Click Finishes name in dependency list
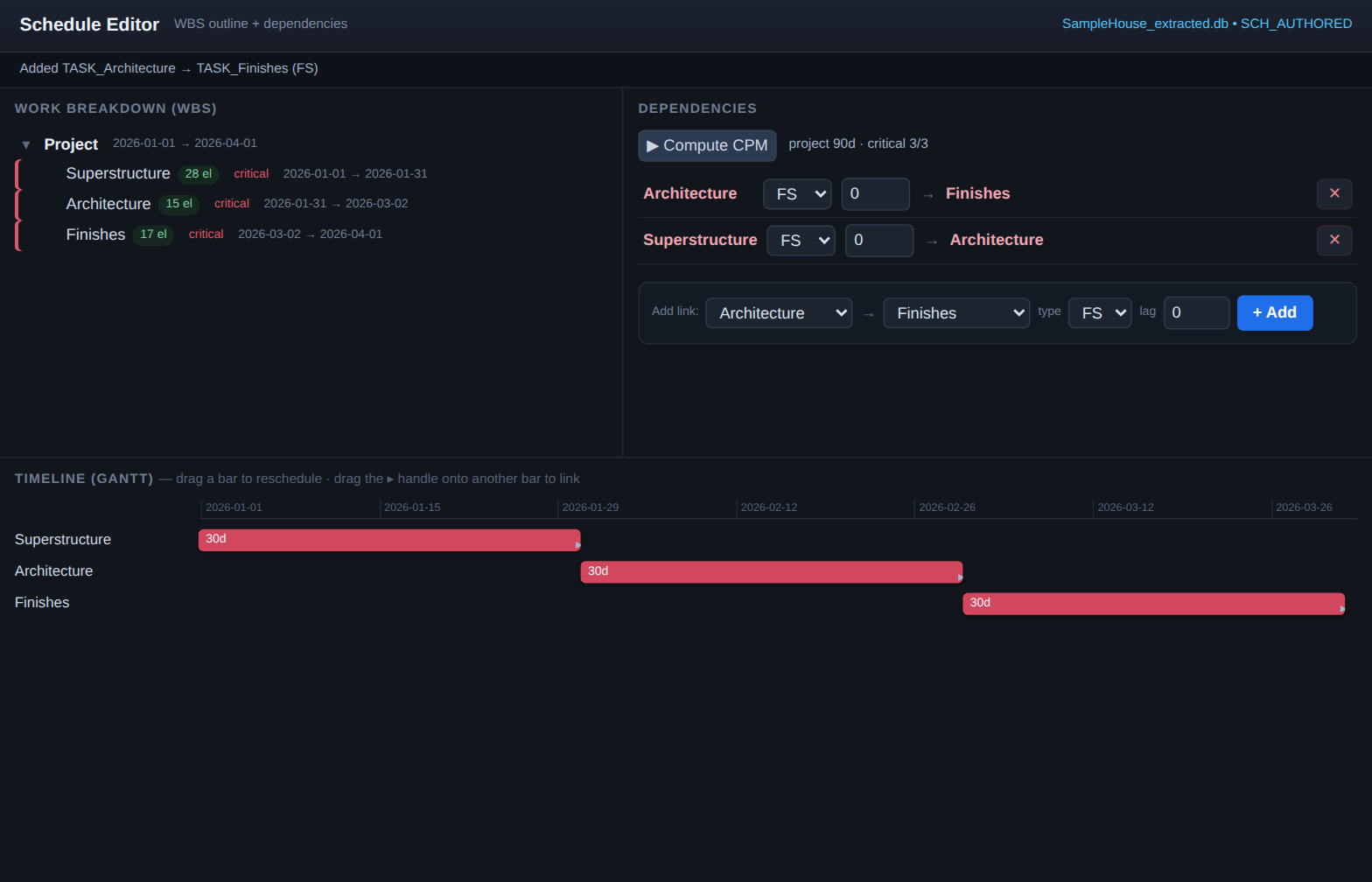The height and width of the screenshot is (882, 1372). coord(978,193)
